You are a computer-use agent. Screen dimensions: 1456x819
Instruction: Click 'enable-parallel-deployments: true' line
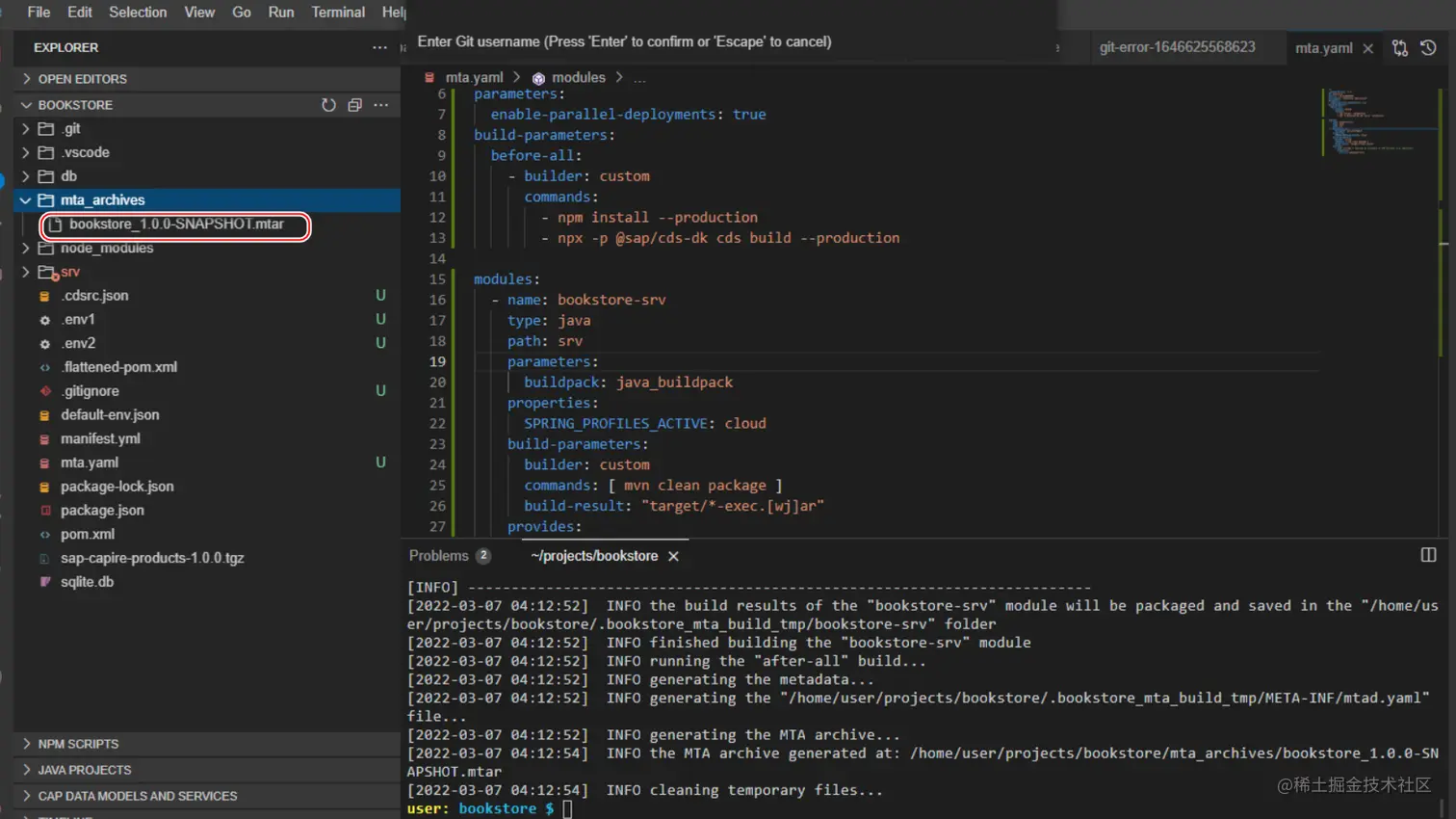coord(628,115)
